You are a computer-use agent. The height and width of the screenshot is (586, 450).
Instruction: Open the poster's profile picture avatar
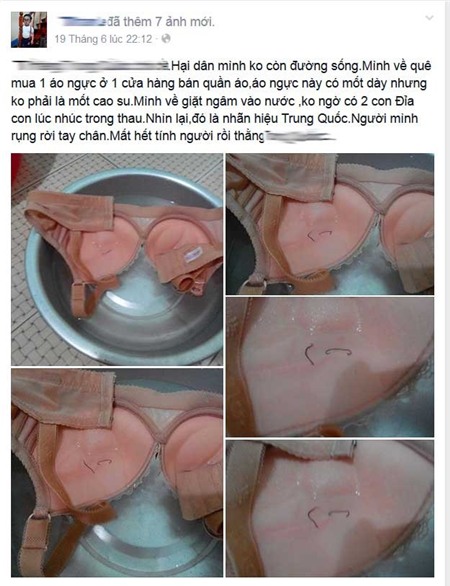(29, 30)
